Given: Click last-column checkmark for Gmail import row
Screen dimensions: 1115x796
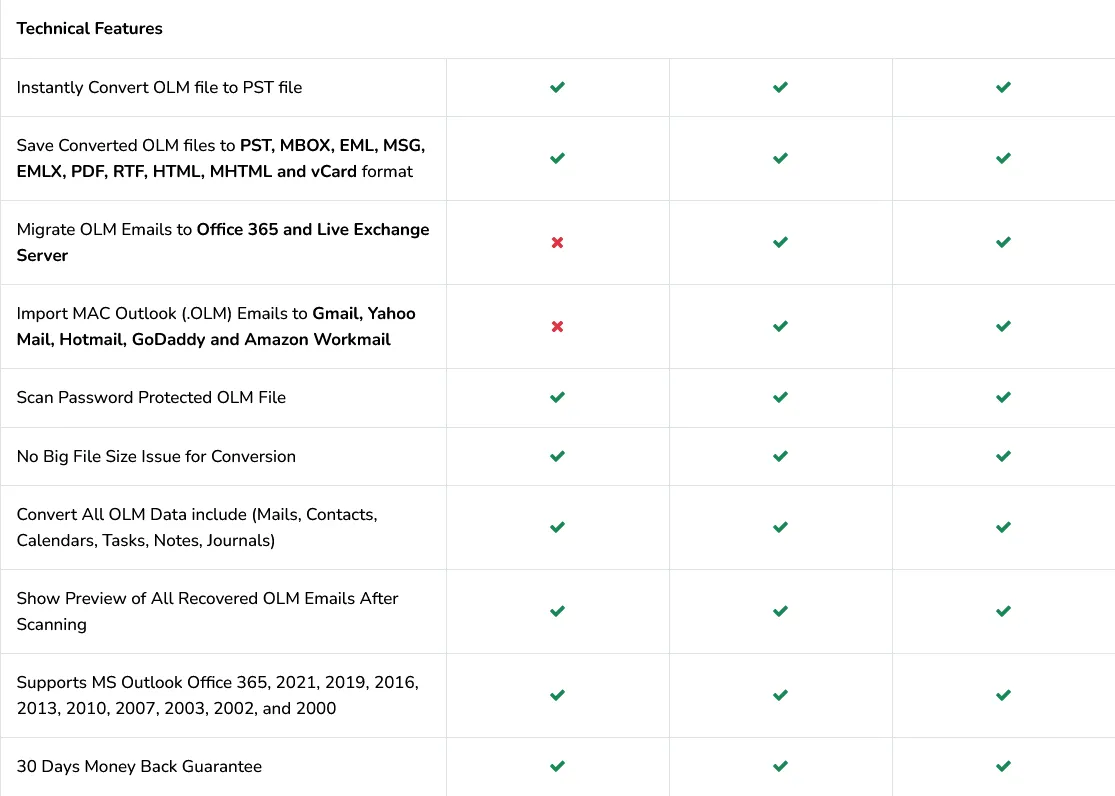Looking at the screenshot, I should (1003, 326).
